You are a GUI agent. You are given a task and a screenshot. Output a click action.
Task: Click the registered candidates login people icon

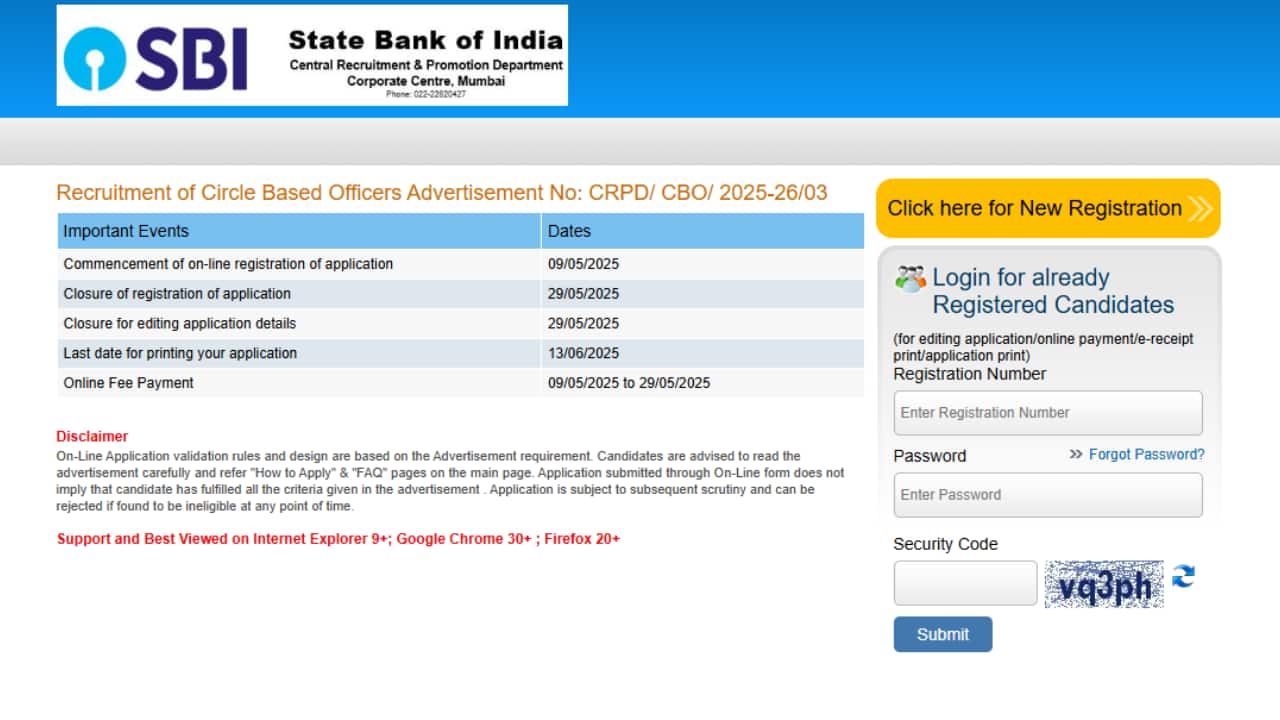pos(908,277)
